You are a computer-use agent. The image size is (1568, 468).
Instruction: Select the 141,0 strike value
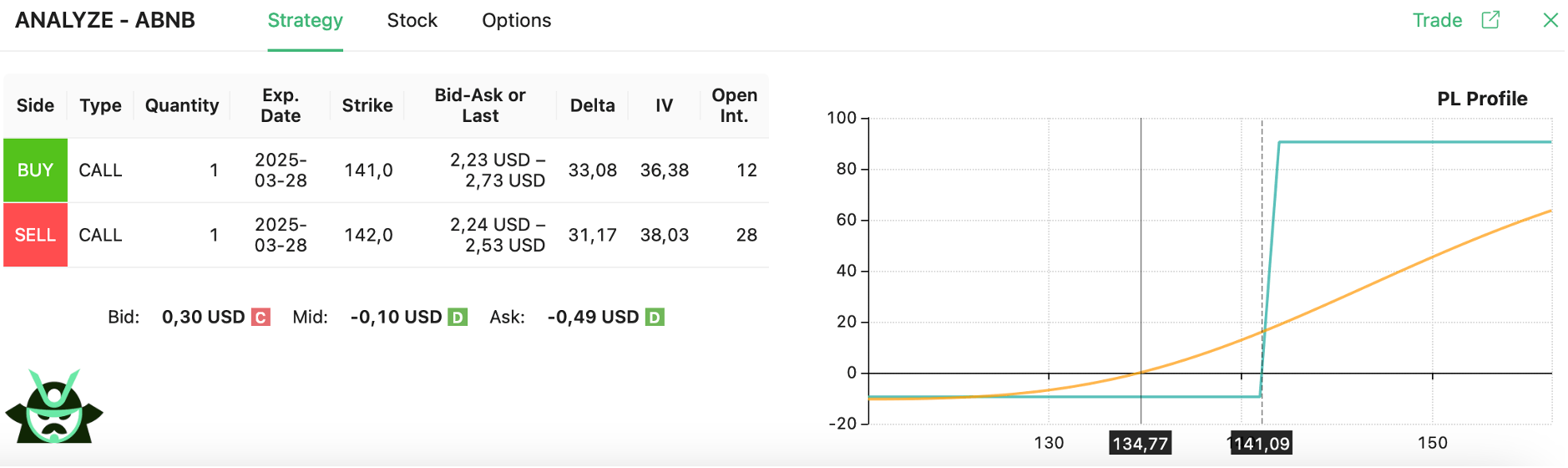point(368,170)
